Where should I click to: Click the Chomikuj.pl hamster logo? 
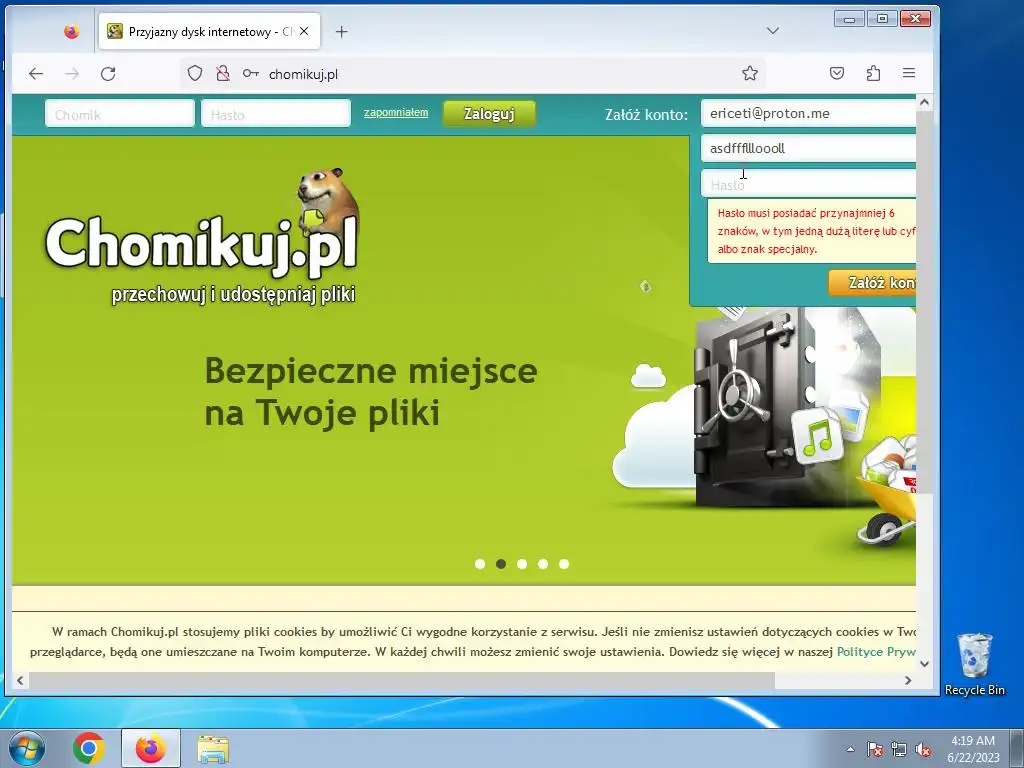(203, 223)
